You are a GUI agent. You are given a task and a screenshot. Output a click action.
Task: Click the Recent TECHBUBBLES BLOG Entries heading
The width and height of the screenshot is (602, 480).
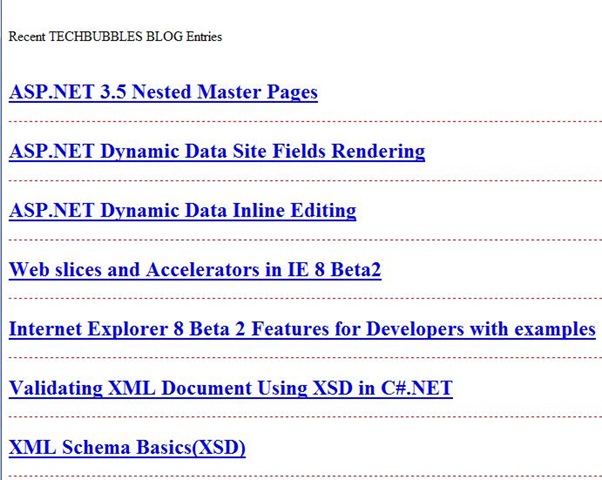[115, 36]
